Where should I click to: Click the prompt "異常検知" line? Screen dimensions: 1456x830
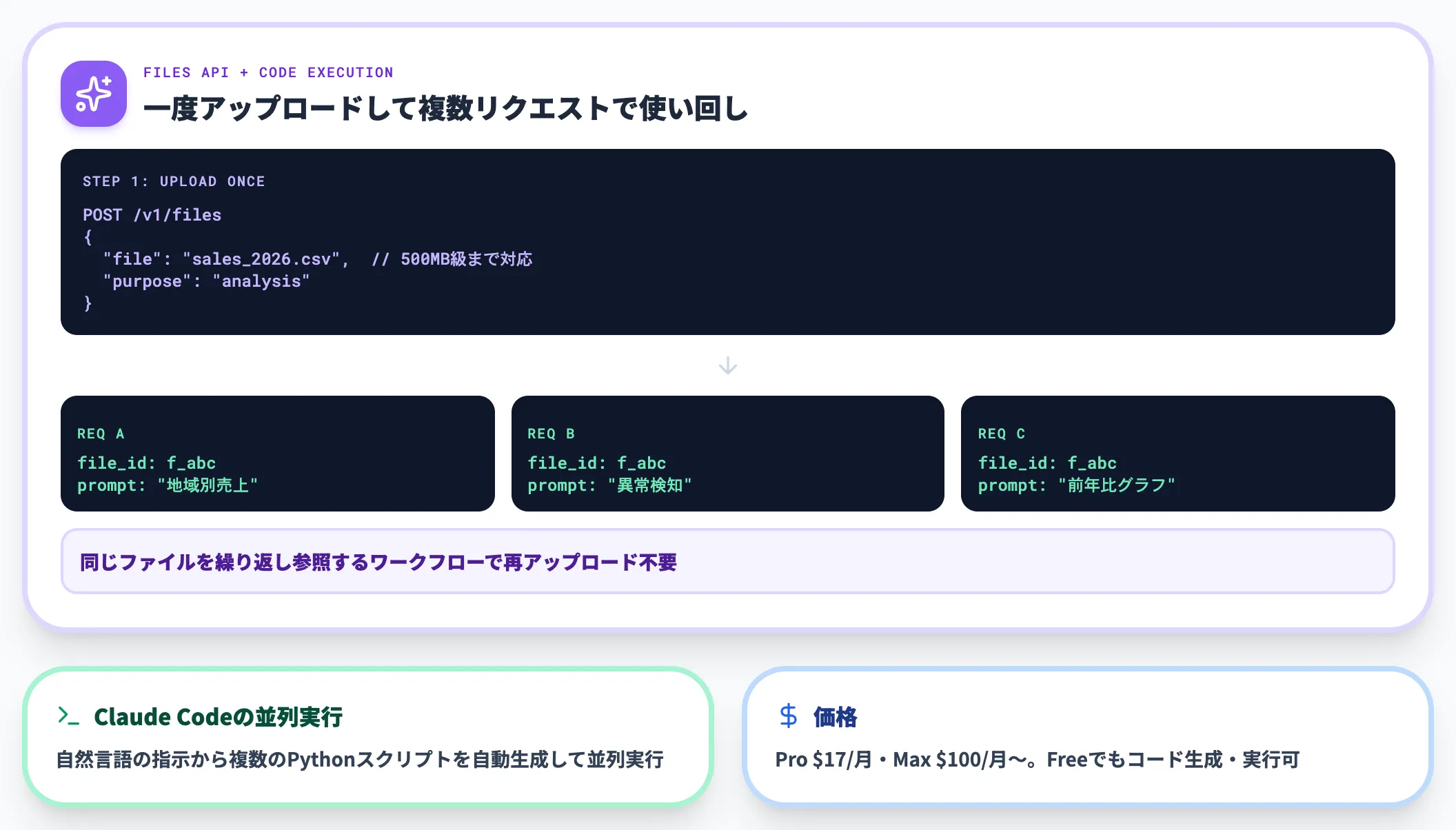(609, 485)
